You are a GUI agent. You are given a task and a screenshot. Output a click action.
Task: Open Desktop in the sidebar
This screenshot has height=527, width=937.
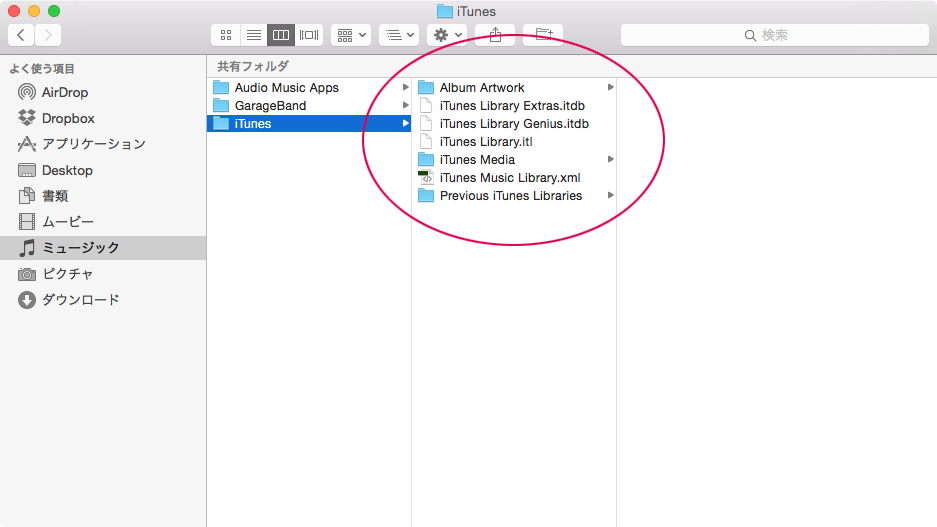(x=103, y=170)
